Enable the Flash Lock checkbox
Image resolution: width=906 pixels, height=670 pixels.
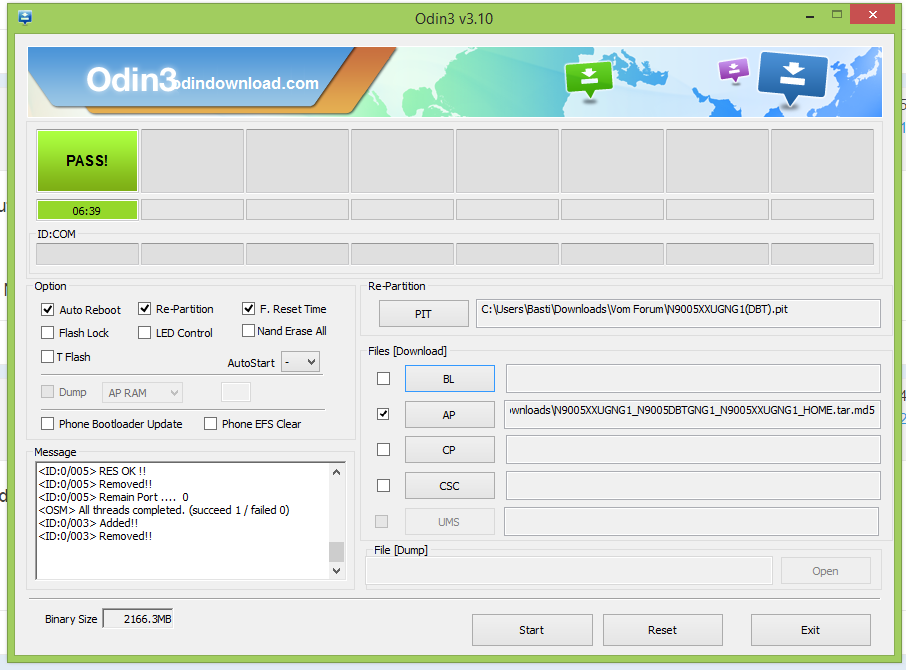pyautogui.click(x=47, y=333)
